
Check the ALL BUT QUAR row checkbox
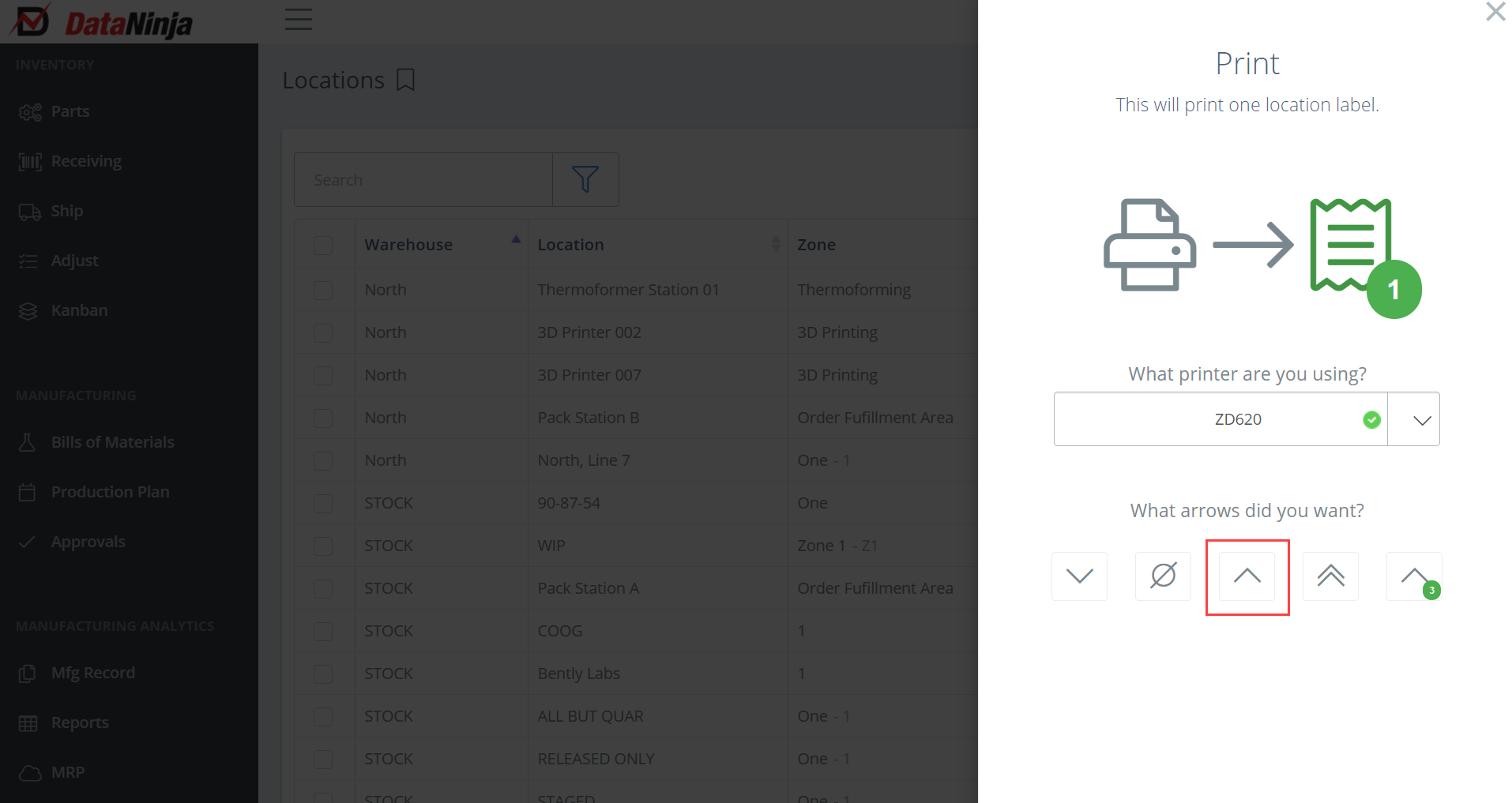coord(323,716)
